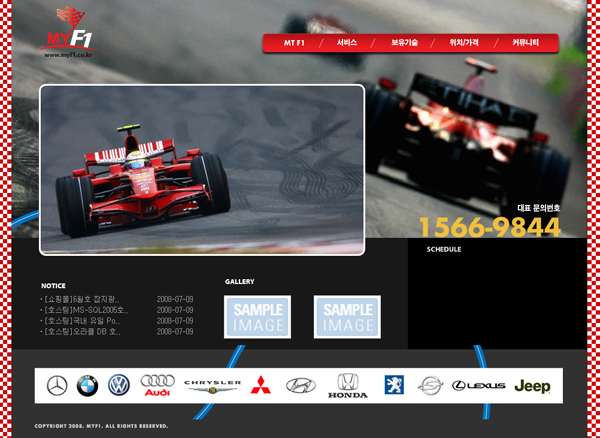Select the Lexus logo
The image size is (600, 438).
[x=478, y=386]
